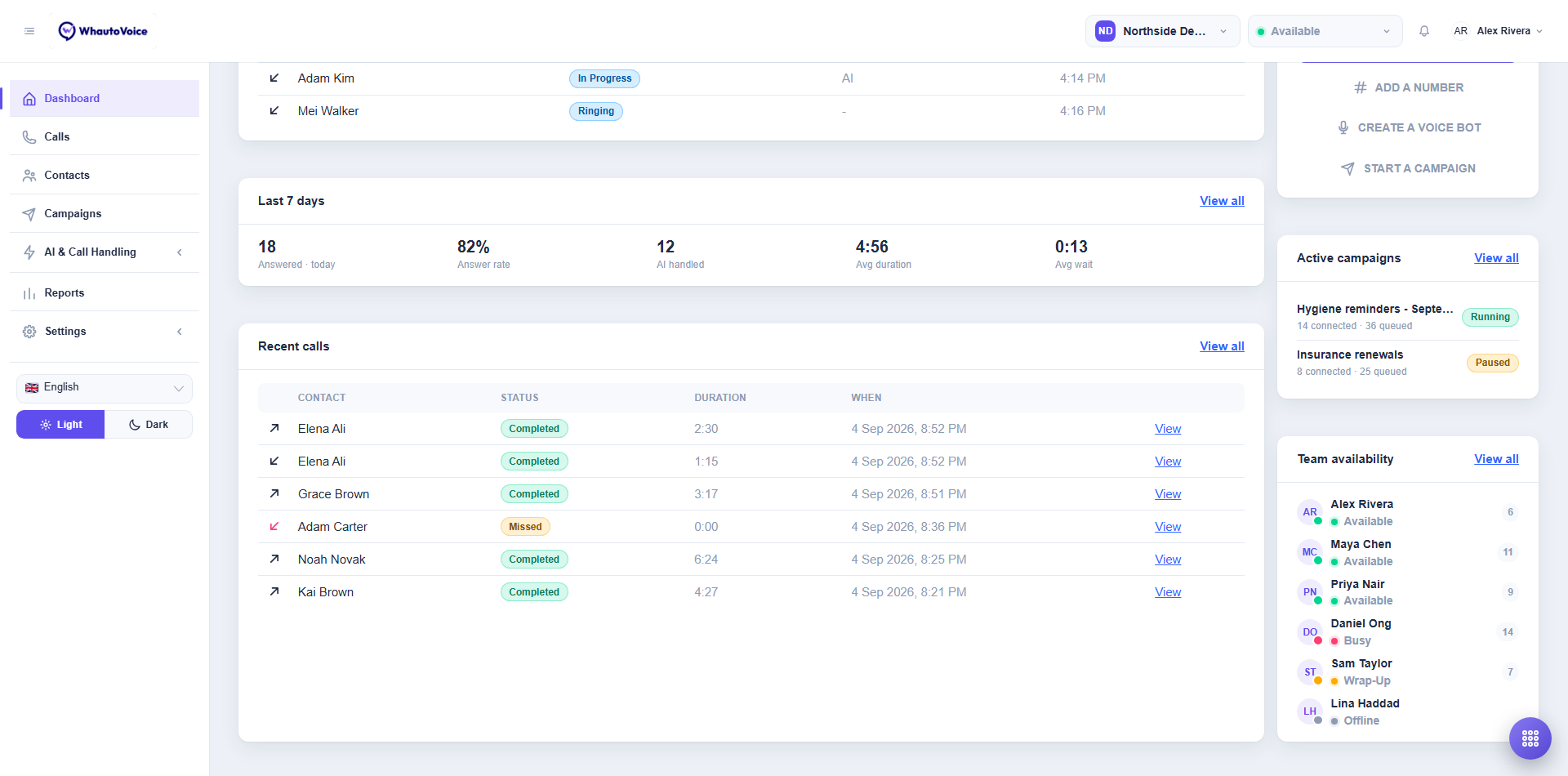The image size is (1568, 776).
Task: Click the Contacts people icon
Action: pos(29,176)
